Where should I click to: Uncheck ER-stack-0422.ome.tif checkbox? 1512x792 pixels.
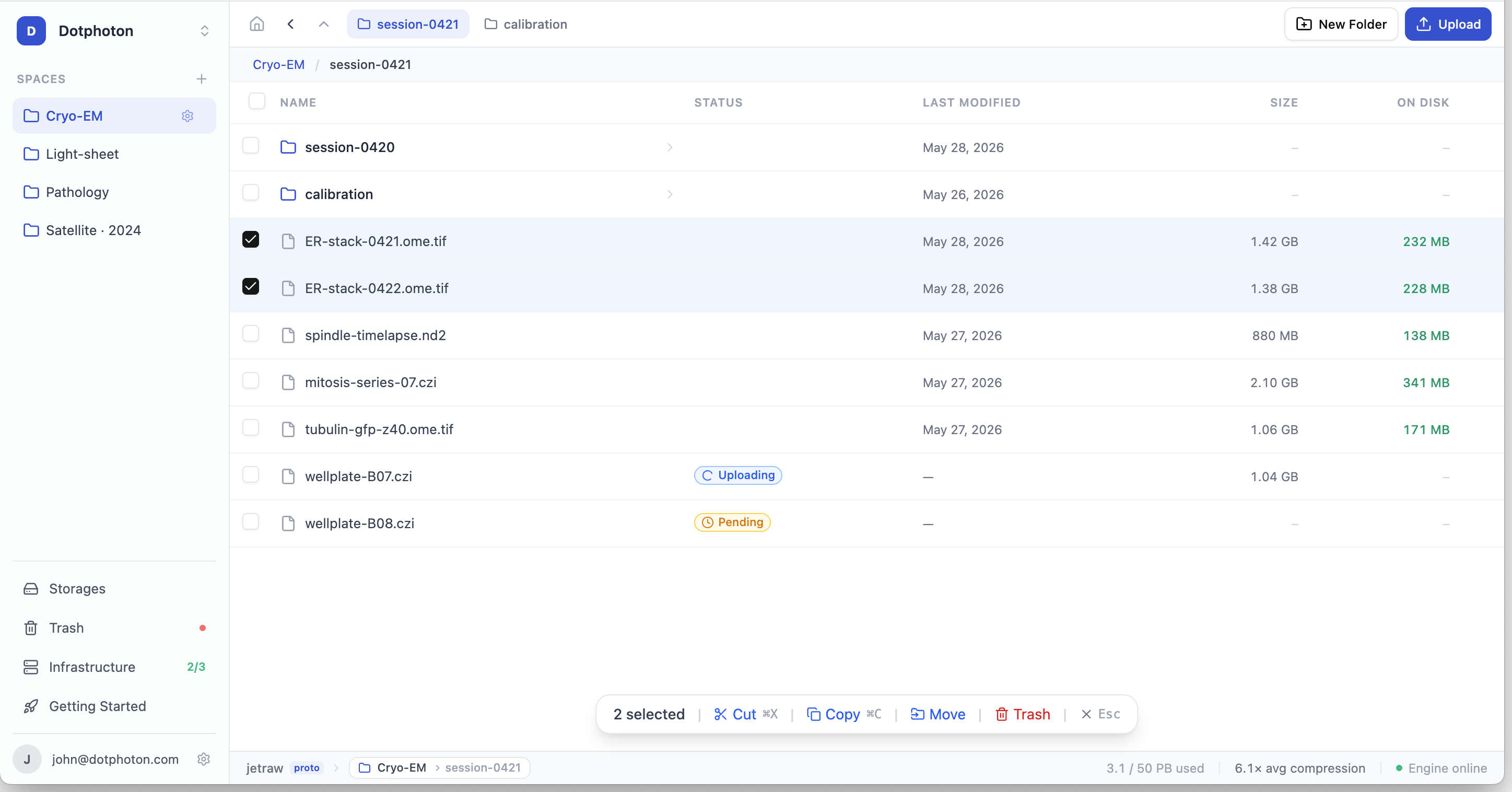pyautogui.click(x=251, y=286)
